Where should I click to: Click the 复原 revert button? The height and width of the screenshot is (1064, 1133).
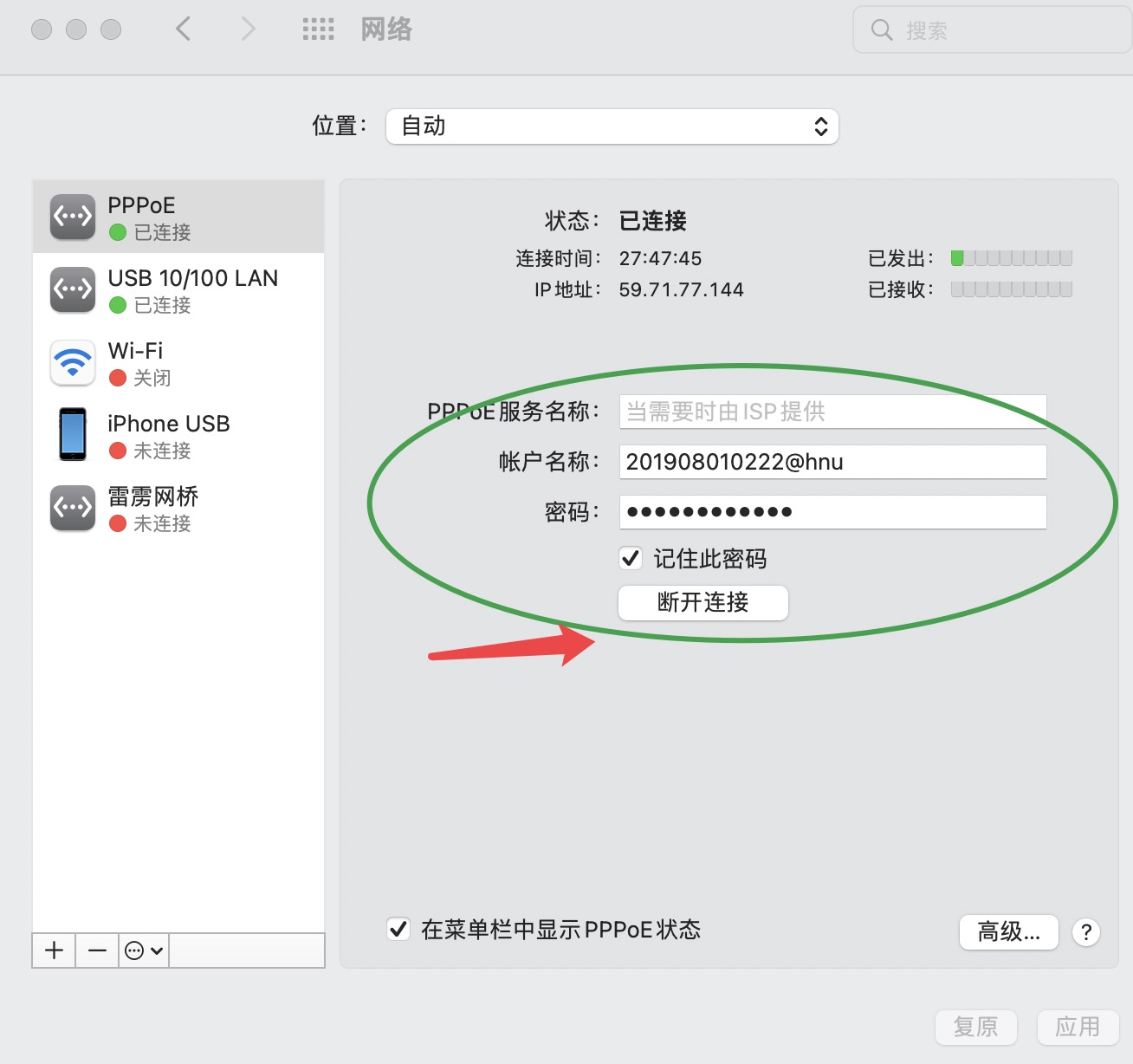(976, 1027)
